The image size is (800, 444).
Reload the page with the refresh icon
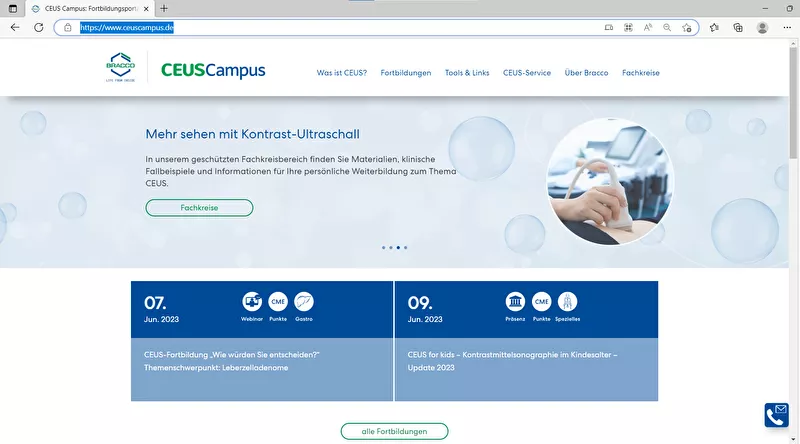38,28
